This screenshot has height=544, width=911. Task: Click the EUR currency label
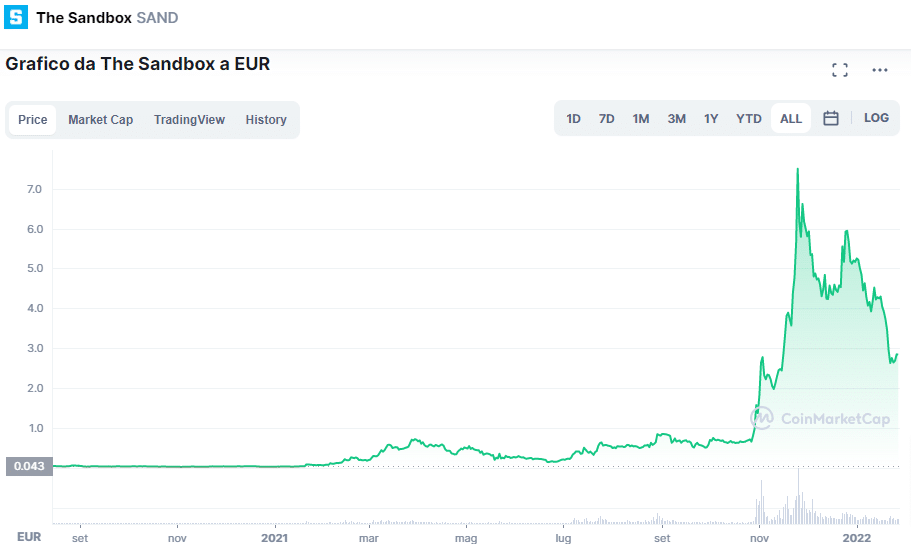pos(29,536)
